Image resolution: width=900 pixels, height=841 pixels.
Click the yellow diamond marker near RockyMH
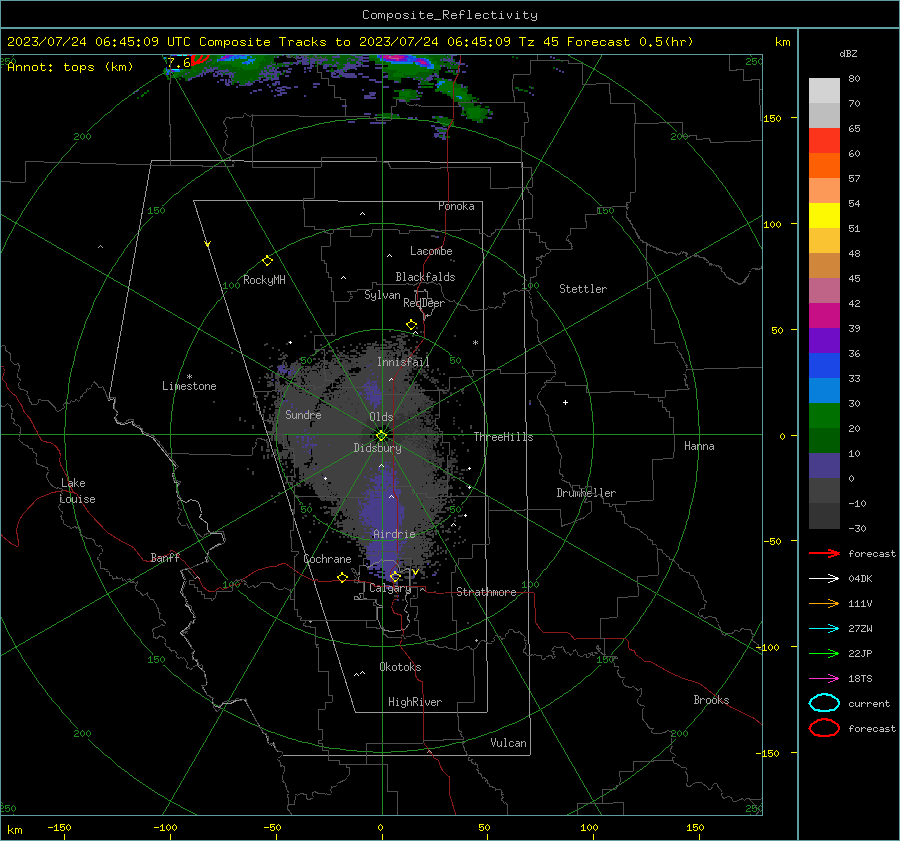[x=267, y=261]
